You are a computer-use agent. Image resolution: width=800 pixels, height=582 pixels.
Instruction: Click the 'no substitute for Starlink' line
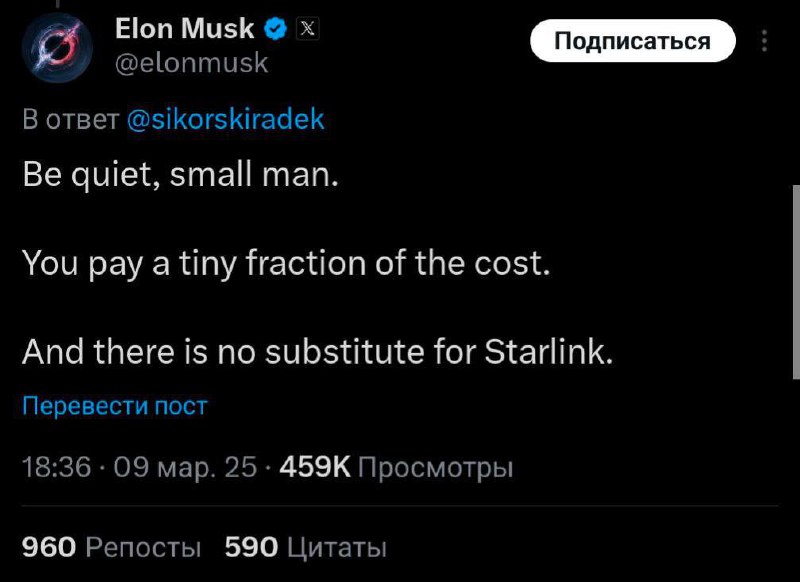pyautogui.click(x=316, y=352)
